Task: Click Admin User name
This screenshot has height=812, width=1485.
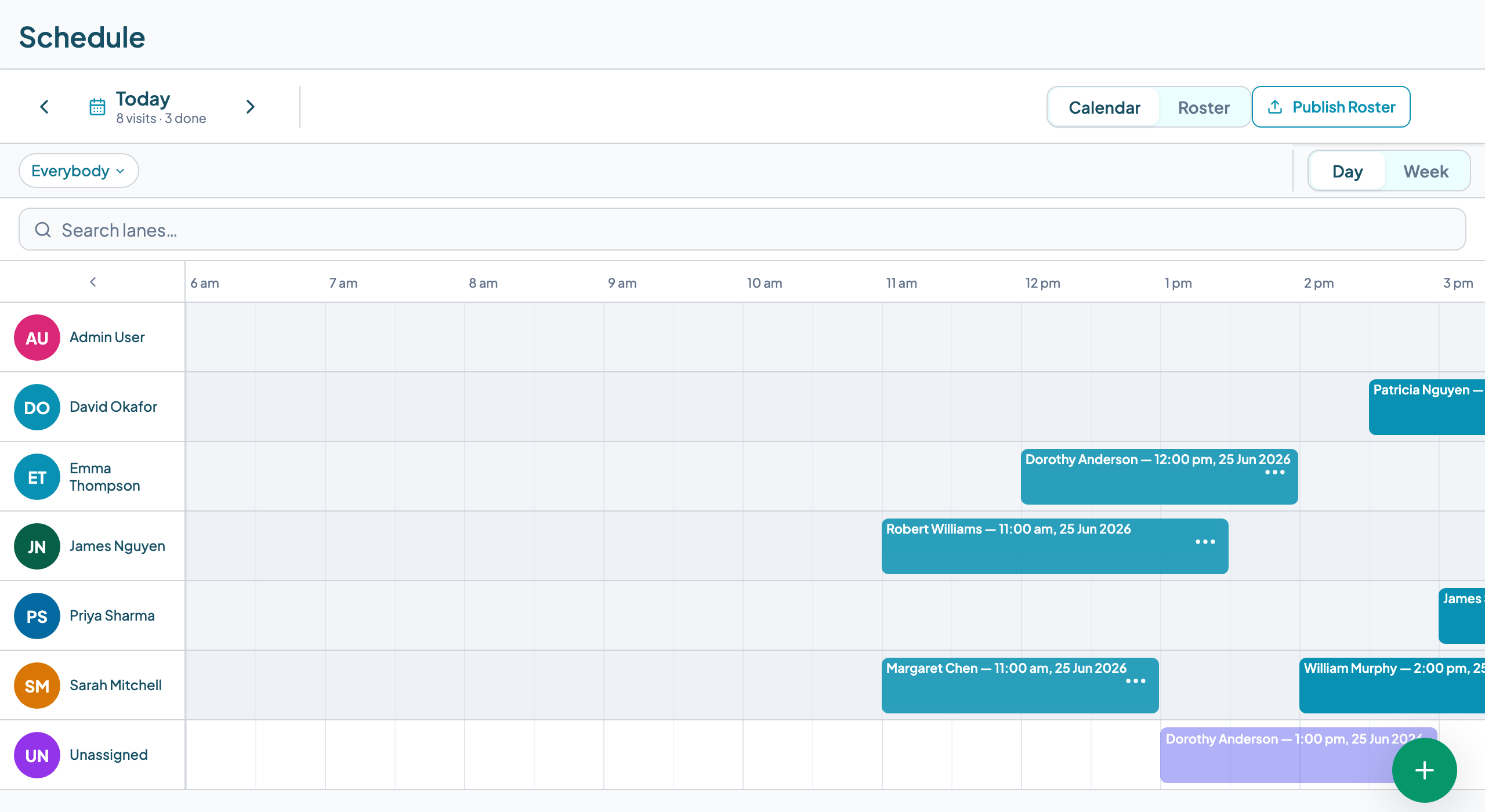Action: click(107, 338)
